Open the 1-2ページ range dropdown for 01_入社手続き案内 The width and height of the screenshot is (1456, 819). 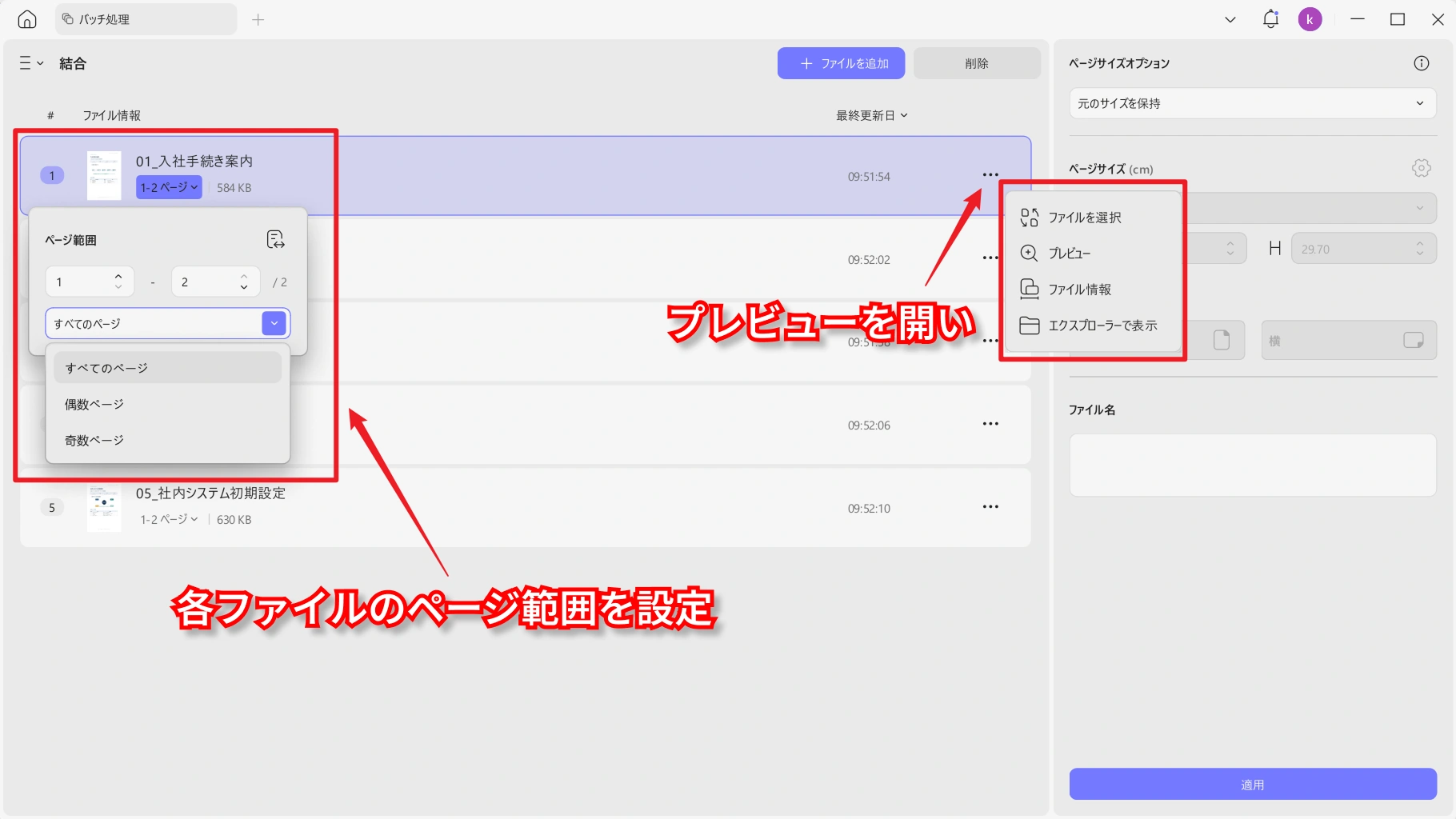[x=169, y=187]
